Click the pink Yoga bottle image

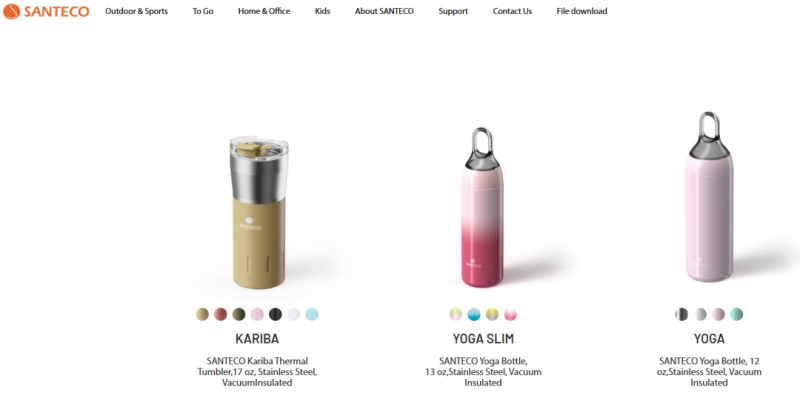click(709, 197)
